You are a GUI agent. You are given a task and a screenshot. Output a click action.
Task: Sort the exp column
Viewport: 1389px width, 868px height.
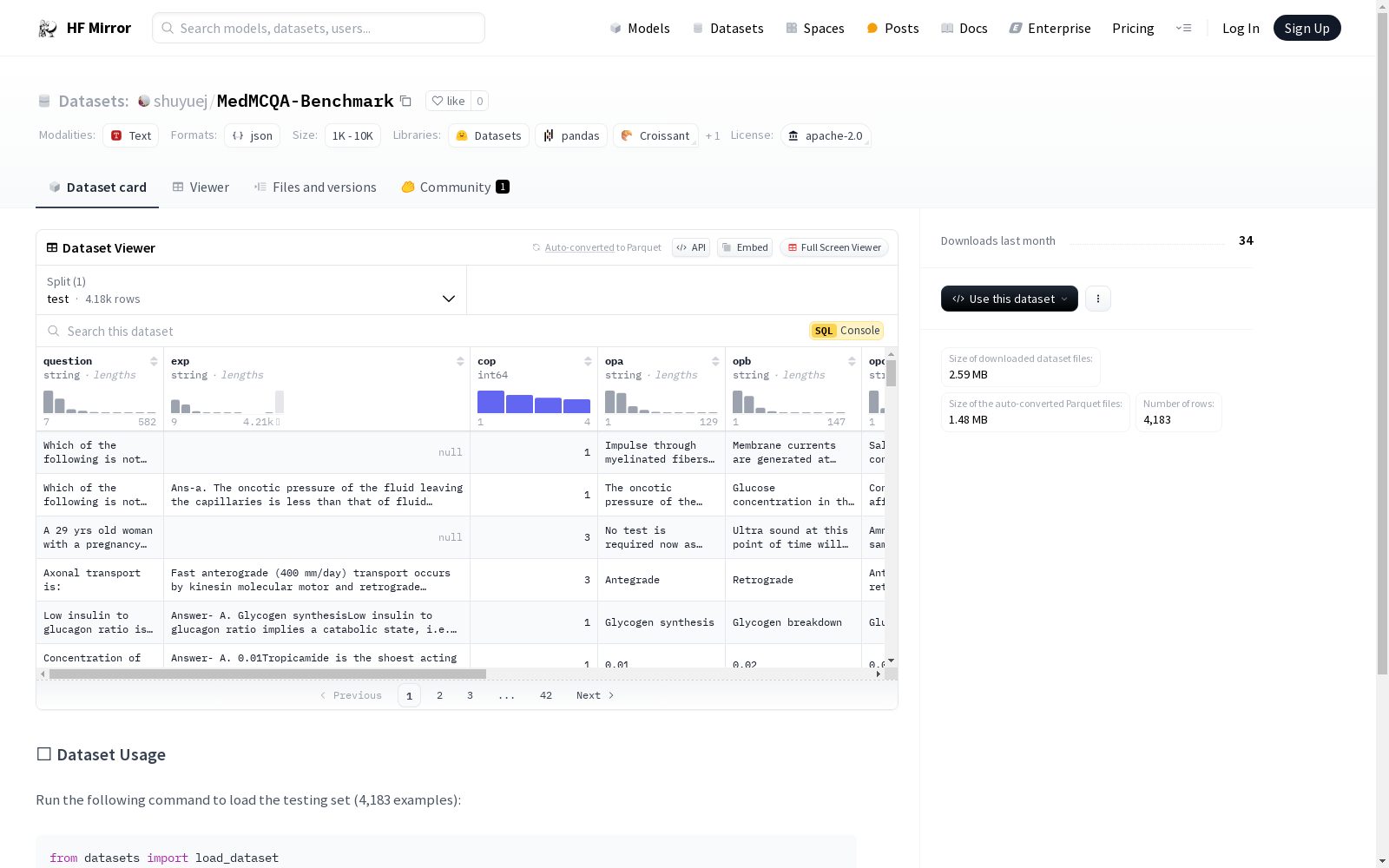pos(460,361)
